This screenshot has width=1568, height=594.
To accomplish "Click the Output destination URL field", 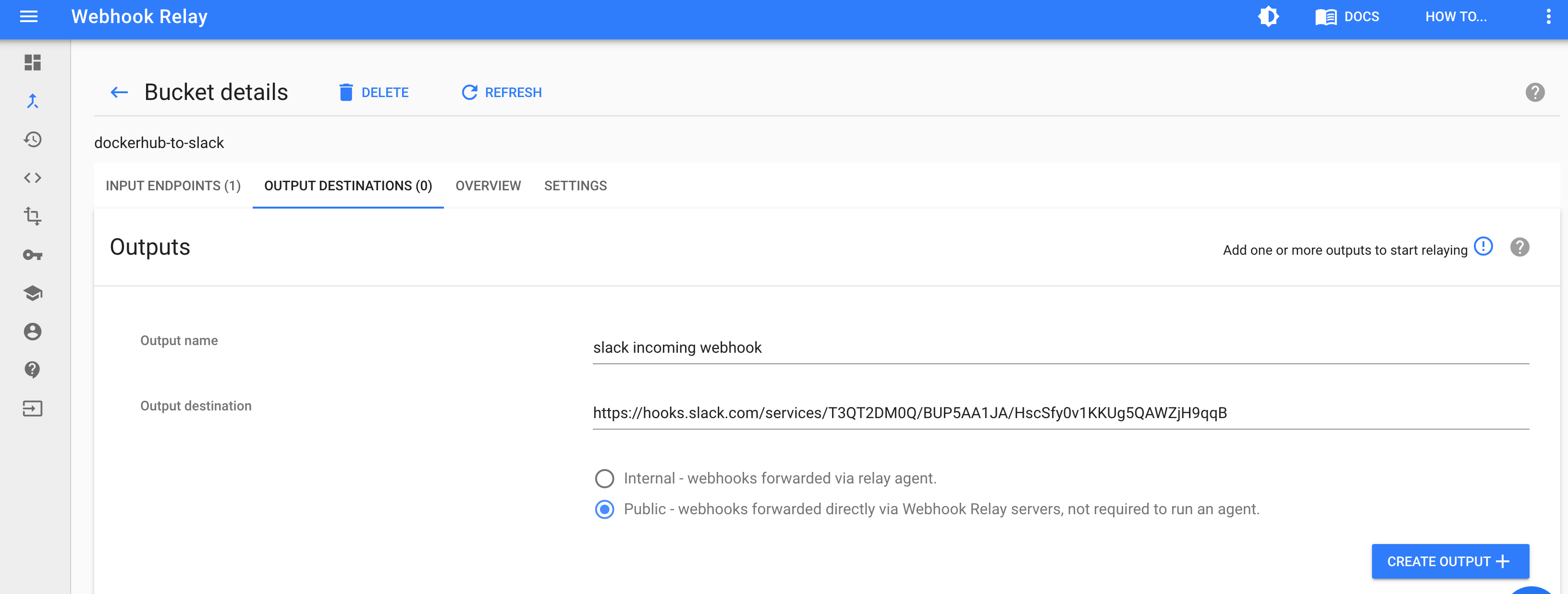I will point(1059,413).
